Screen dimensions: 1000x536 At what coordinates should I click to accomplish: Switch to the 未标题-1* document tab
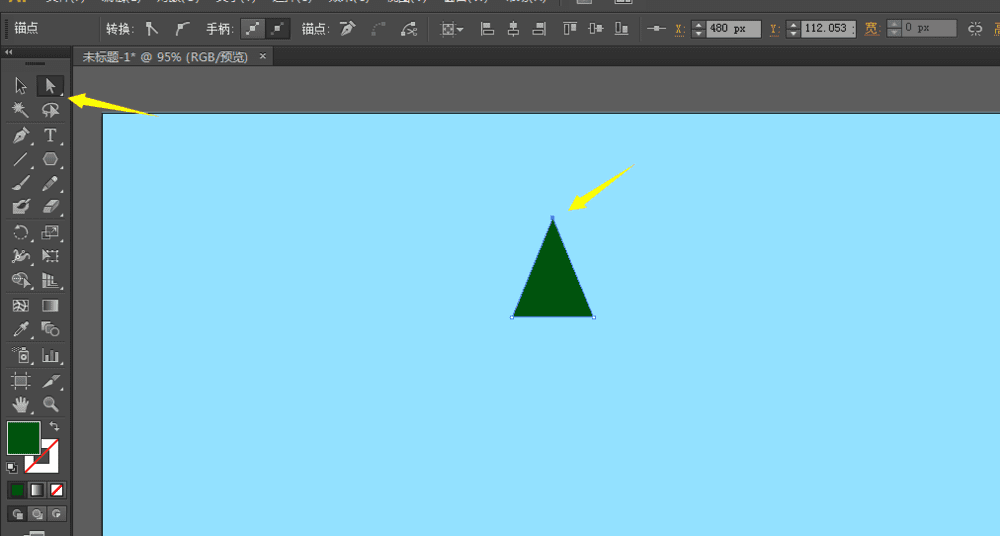165,57
